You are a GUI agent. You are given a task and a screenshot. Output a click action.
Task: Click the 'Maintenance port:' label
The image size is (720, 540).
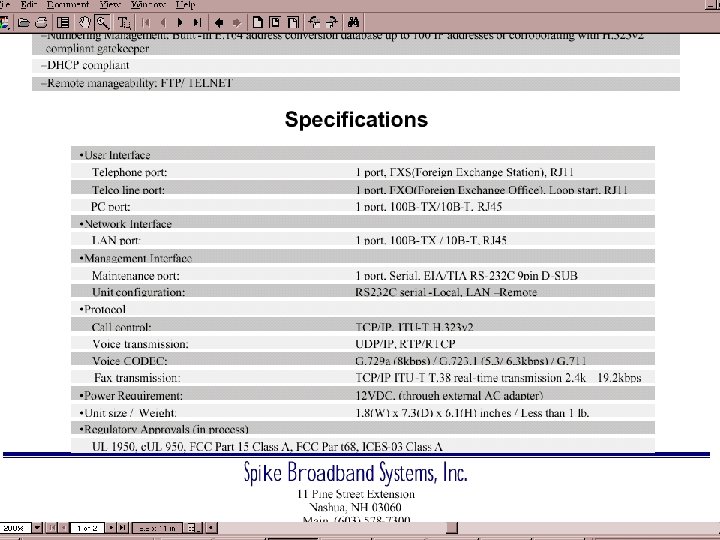pos(135,276)
